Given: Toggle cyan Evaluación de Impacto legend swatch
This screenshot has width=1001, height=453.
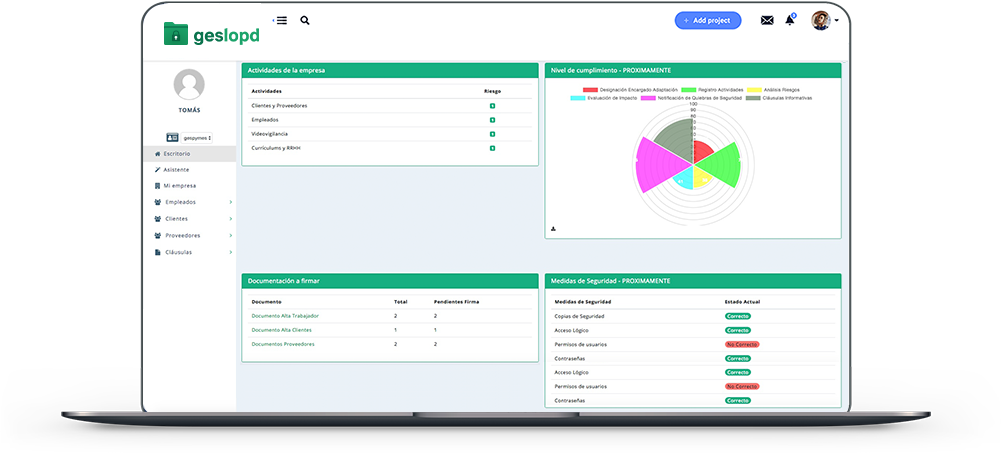Looking at the screenshot, I should click(x=578, y=98).
